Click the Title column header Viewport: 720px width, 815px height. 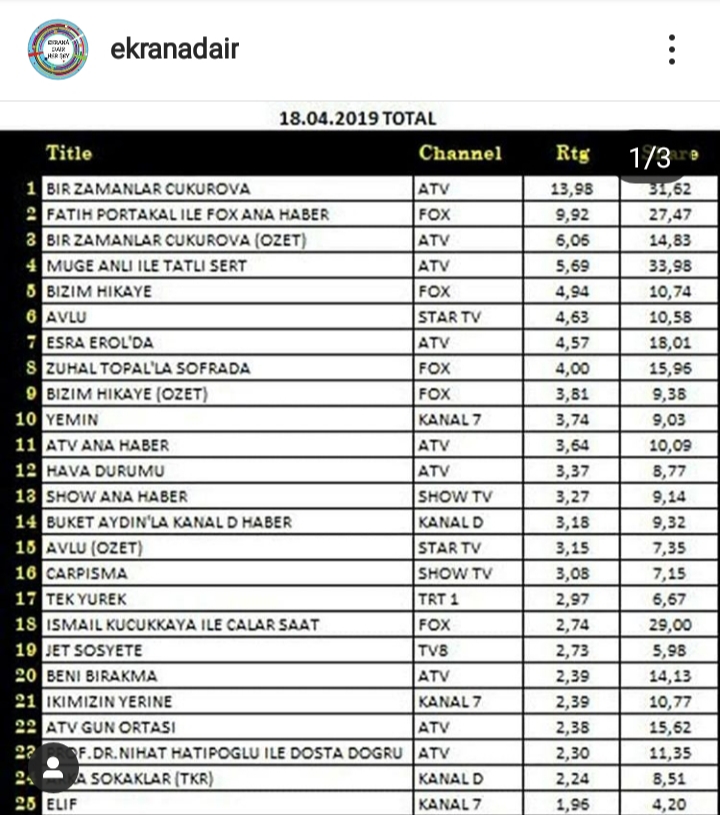(x=69, y=154)
